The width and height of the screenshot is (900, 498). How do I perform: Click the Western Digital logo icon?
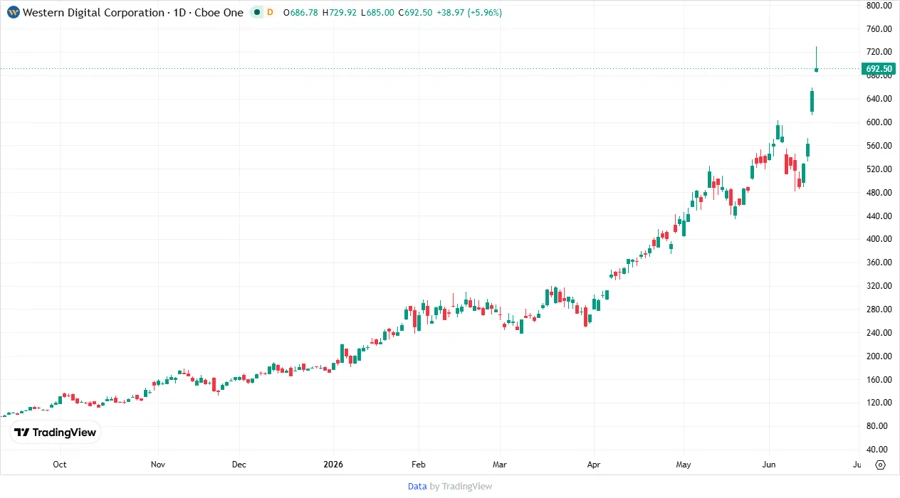(x=13, y=12)
